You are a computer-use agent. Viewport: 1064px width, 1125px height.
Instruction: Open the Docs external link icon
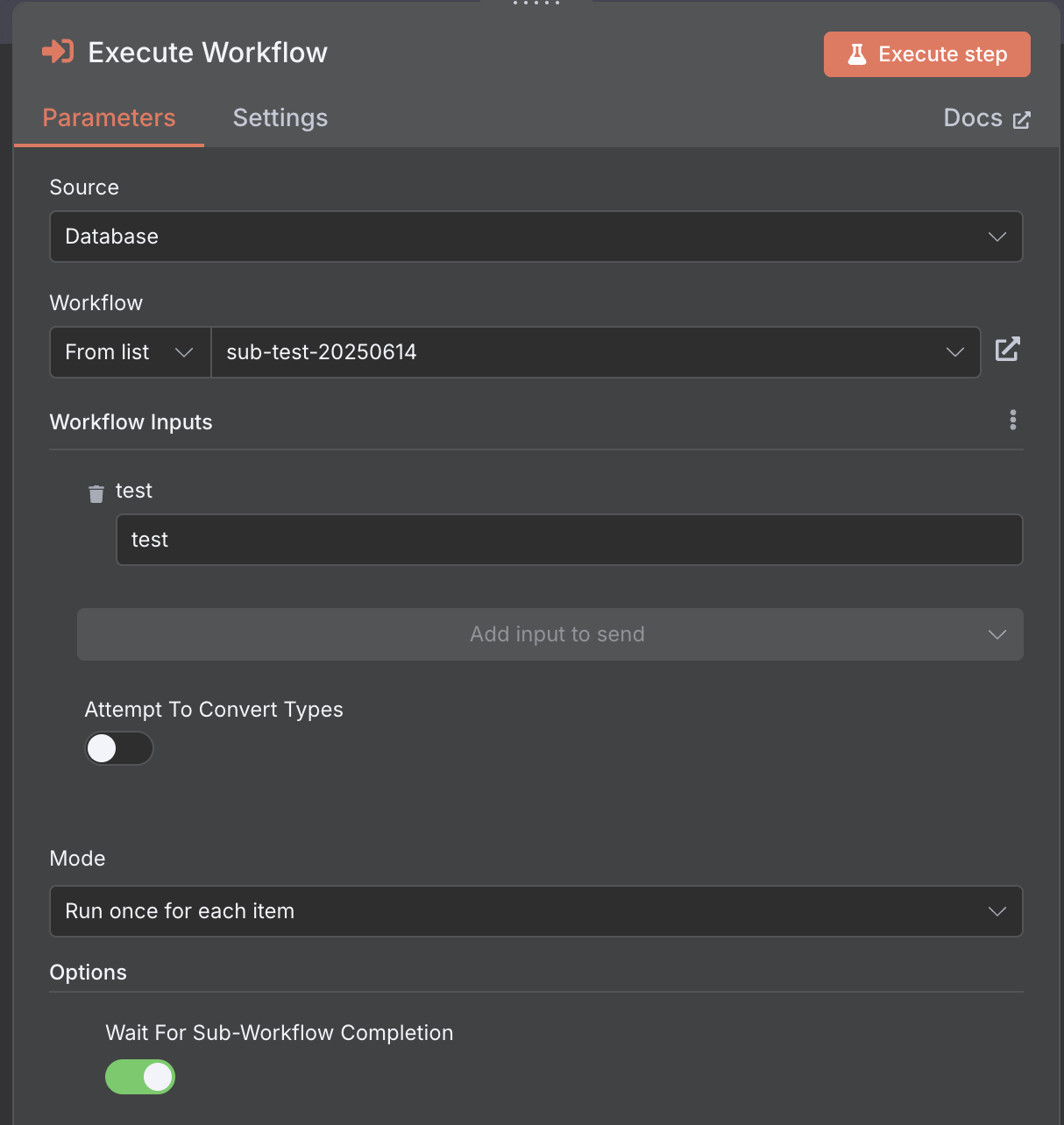pyautogui.click(x=1022, y=120)
